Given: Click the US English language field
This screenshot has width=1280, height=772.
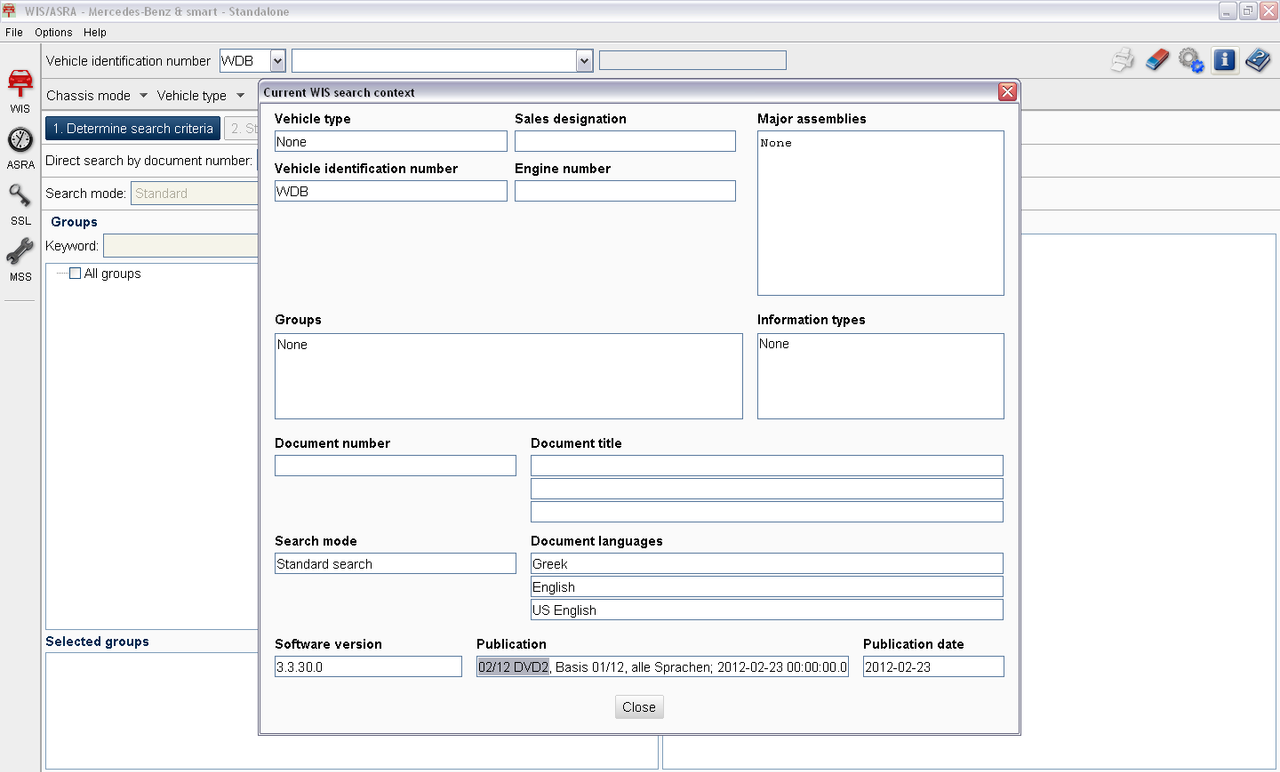Looking at the screenshot, I should pyautogui.click(x=767, y=609).
